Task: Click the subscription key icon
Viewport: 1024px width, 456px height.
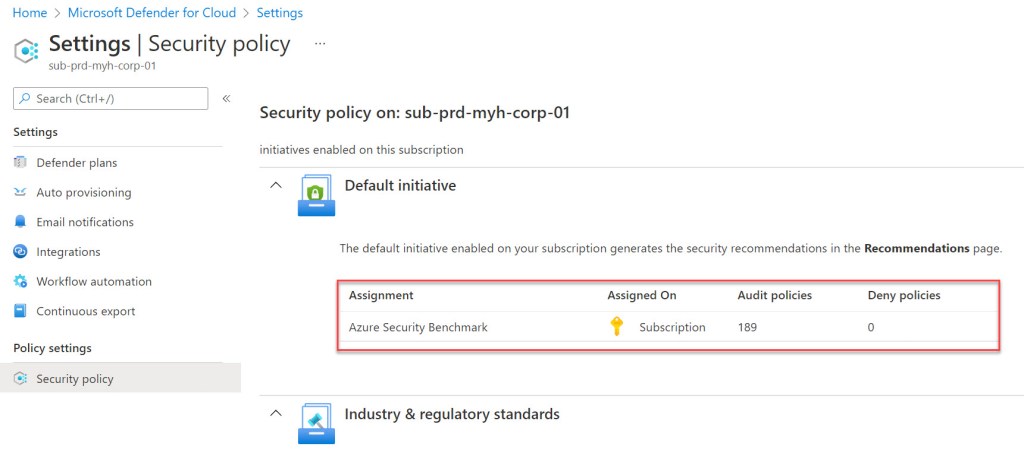Action: pyautogui.click(x=617, y=327)
